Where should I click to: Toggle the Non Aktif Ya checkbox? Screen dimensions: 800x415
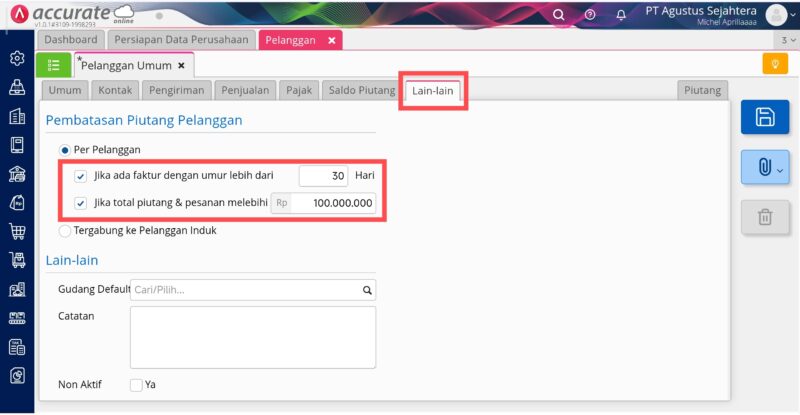tap(136, 385)
